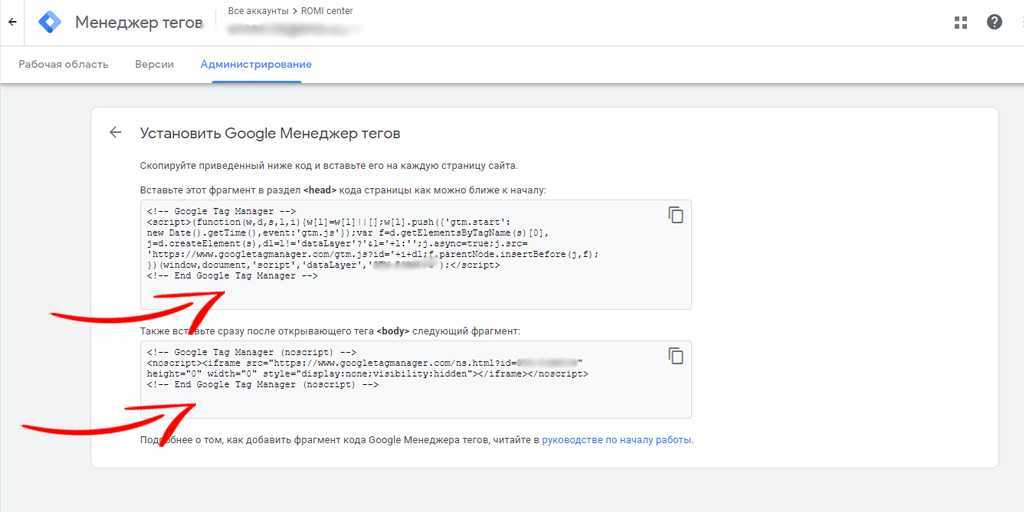Copy the body noscript snippet
Image resolution: width=1024 pixels, height=512 pixels.
tap(676, 356)
